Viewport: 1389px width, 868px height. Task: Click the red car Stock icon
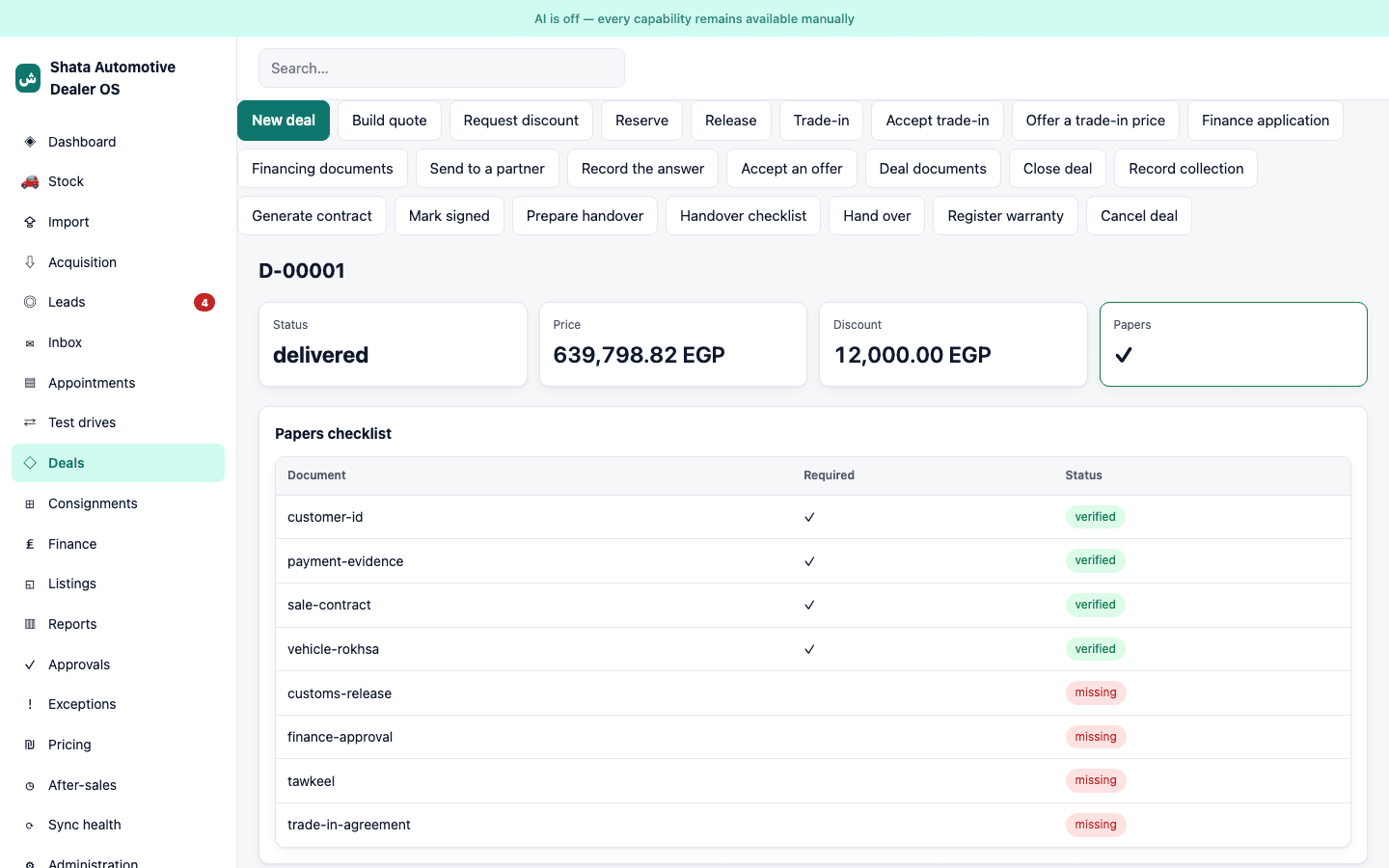tap(30, 181)
